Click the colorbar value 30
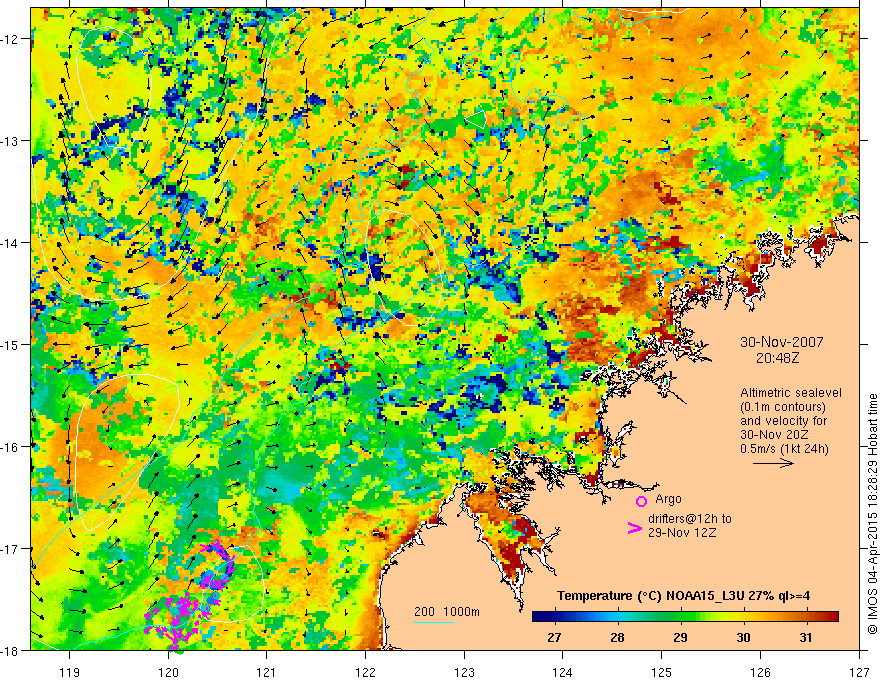Screen dimensions: 880x680 pos(743,637)
